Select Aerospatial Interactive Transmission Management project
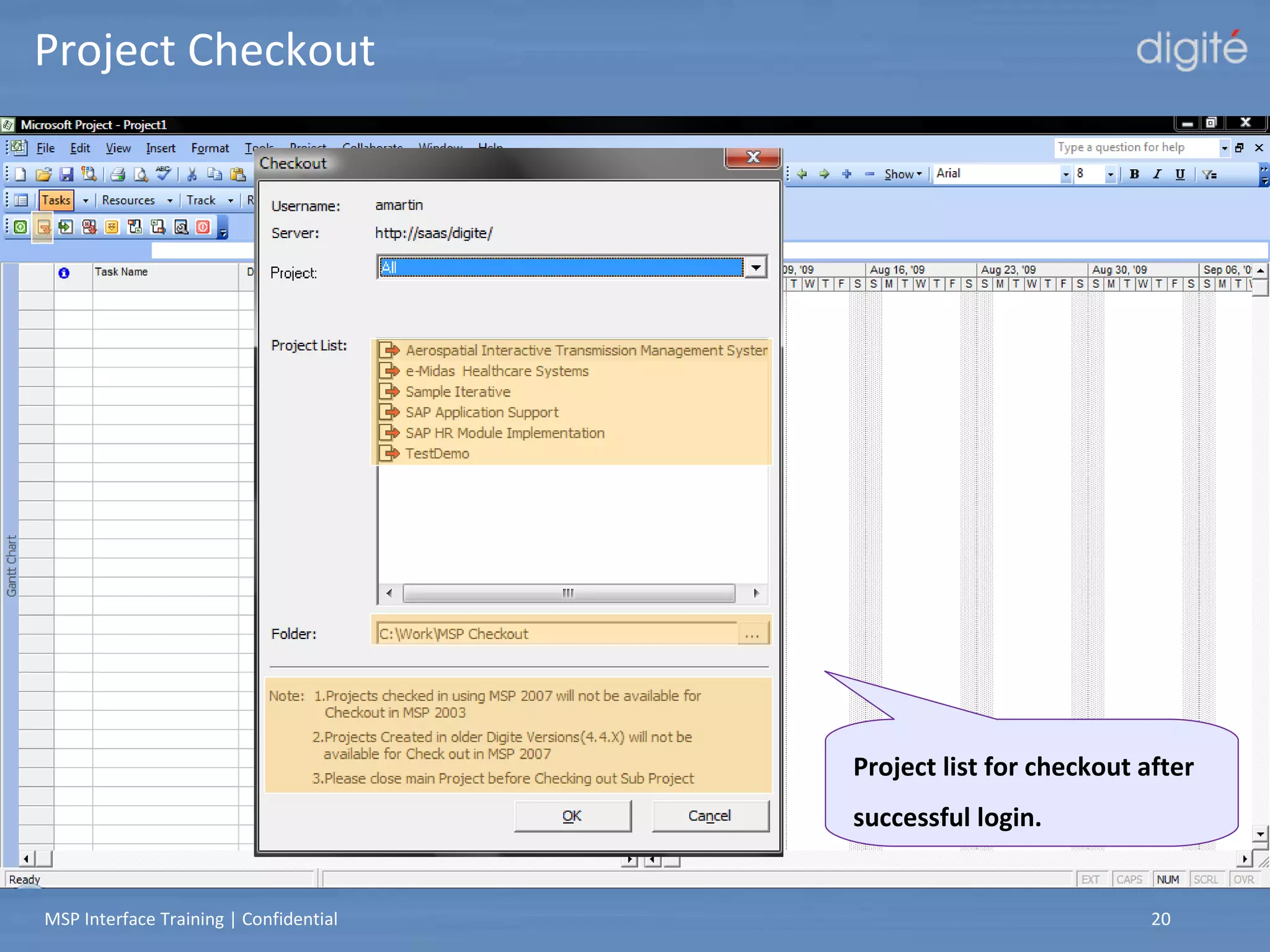Viewport: 1270px width, 952px height. [x=573, y=350]
